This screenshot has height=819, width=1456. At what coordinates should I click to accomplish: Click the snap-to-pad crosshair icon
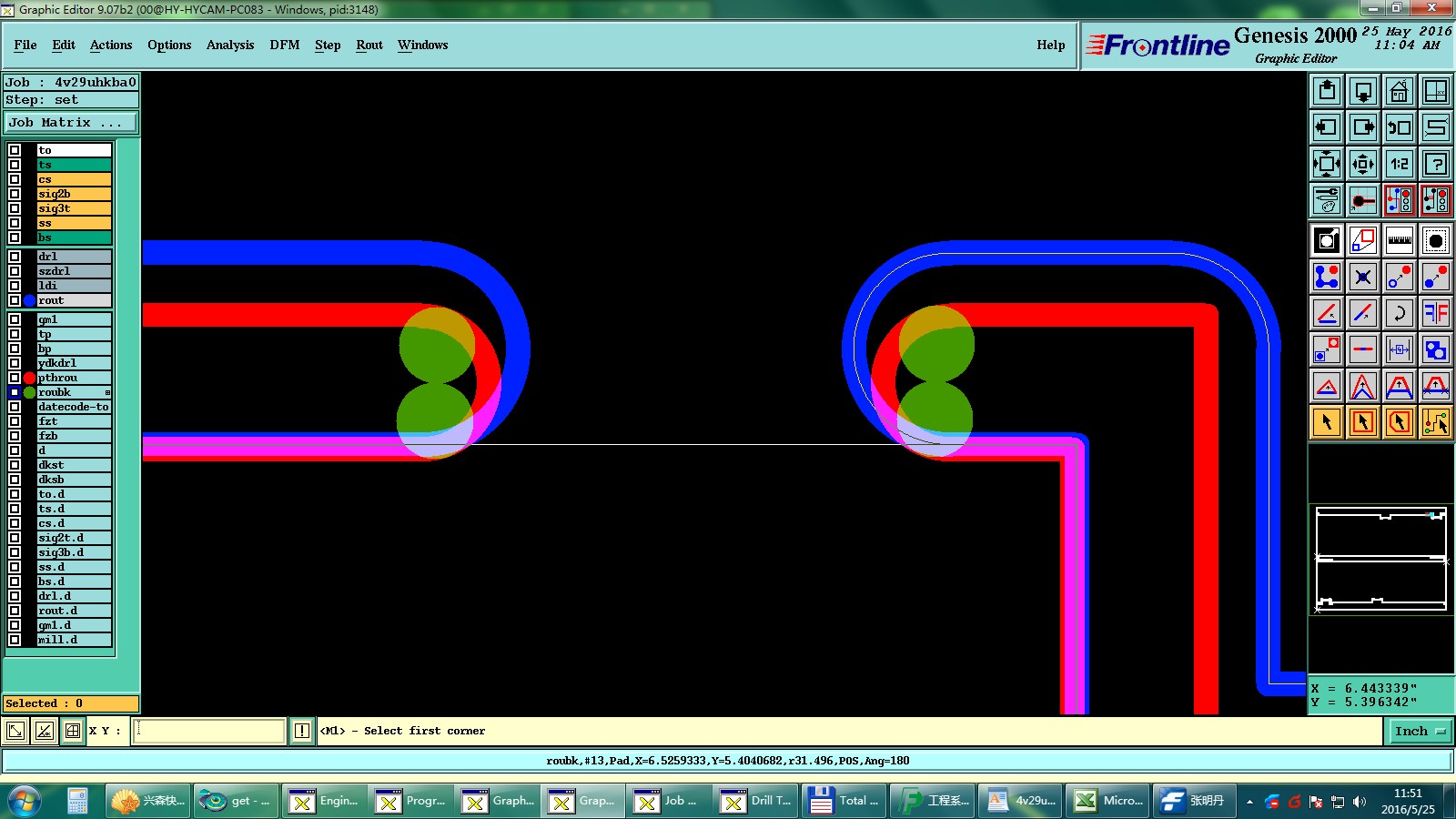[x=1363, y=200]
